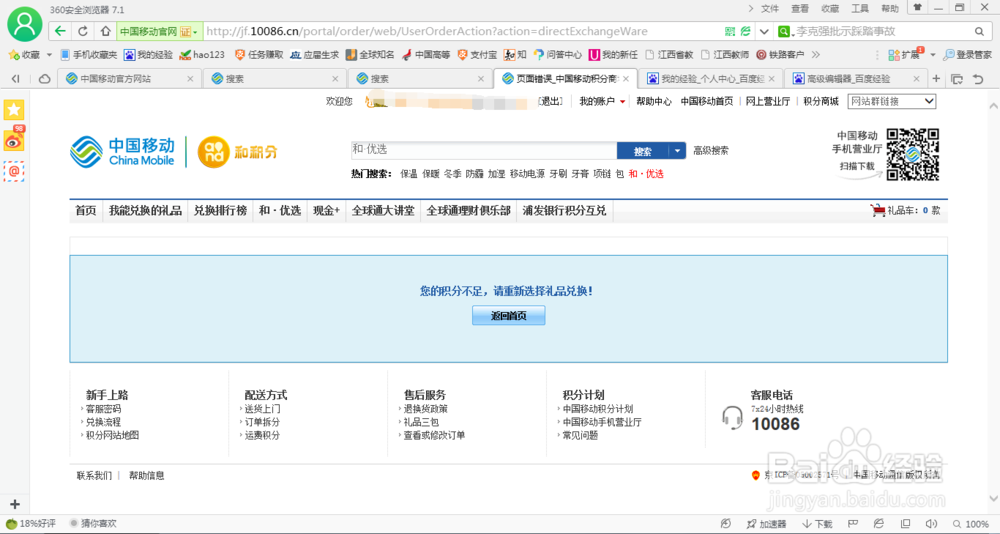Open a new tab with the plus icon
The width and height of the screenshot is (1000, 534).
click(936, 78)
